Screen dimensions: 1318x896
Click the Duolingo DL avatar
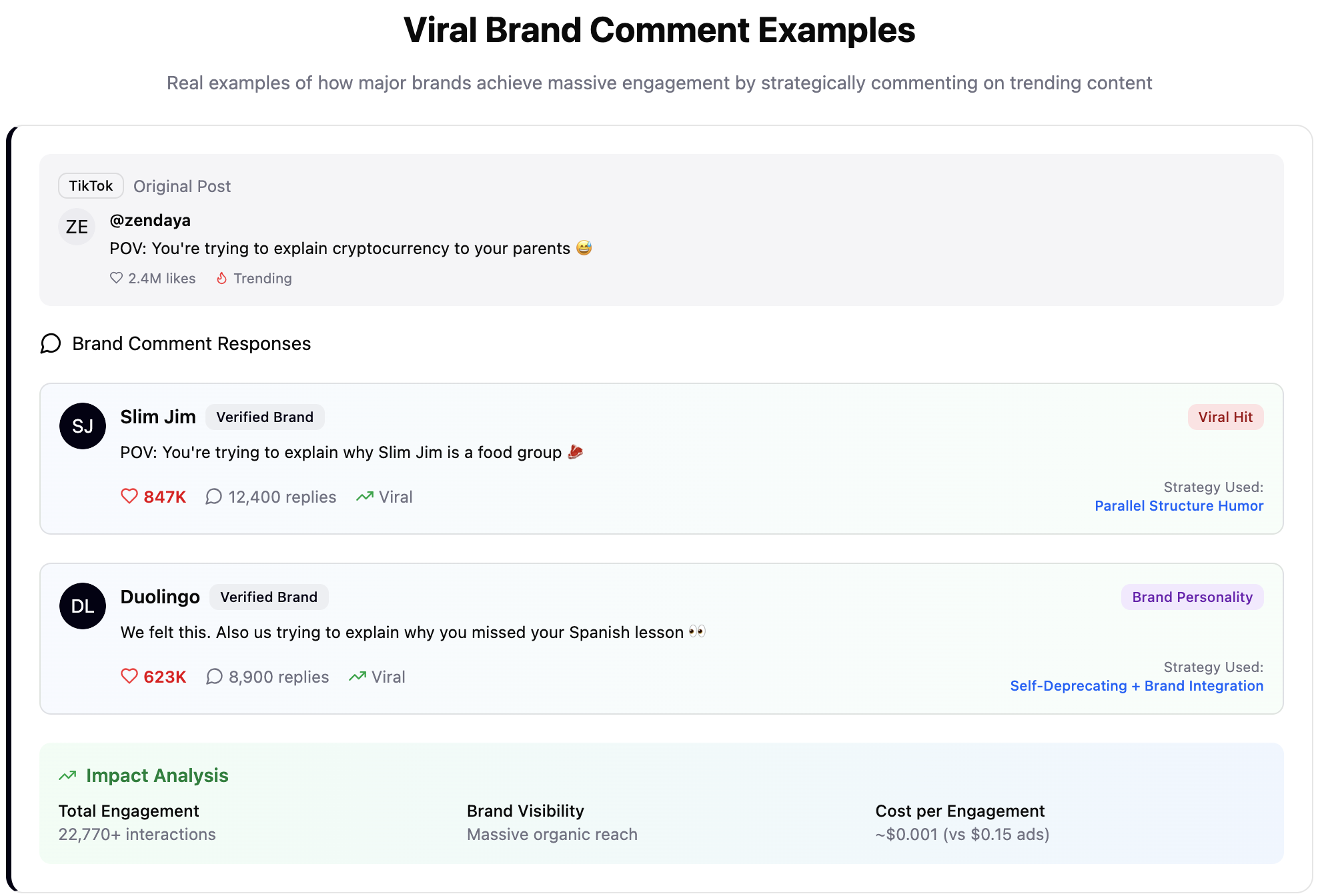tap(83, 606)
